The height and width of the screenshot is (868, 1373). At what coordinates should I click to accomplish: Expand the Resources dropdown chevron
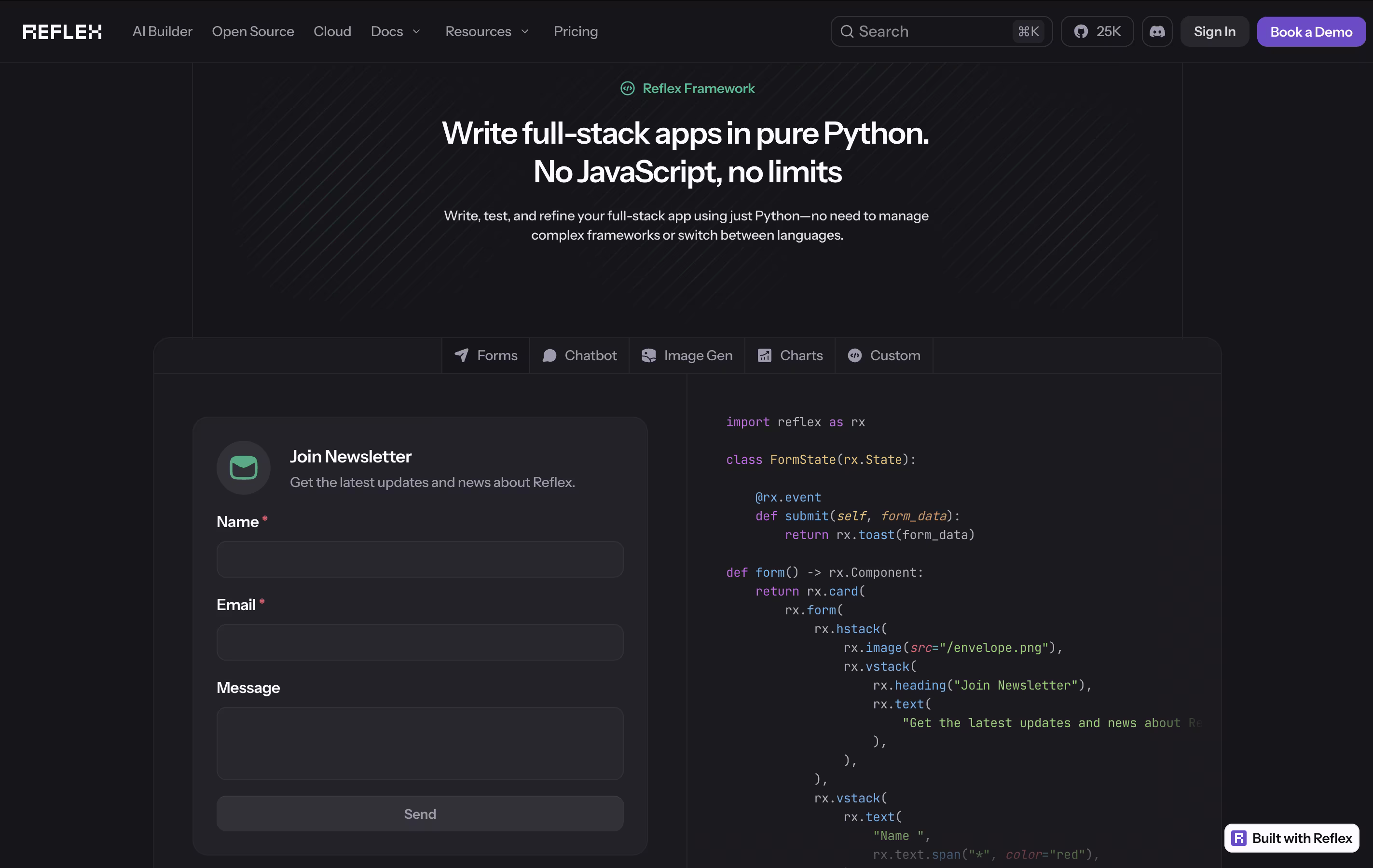[x=525, y=31]
